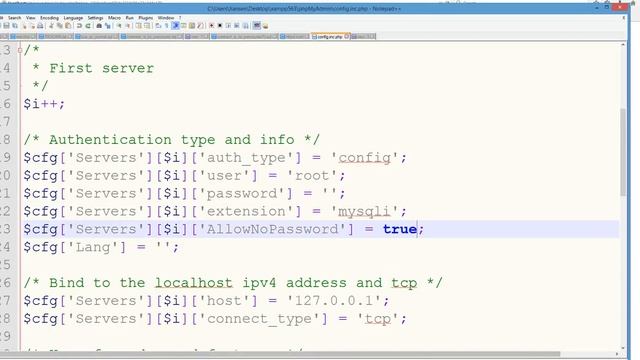
Task: Undo the last edit with Undo icon
Action: click(79, 26)
